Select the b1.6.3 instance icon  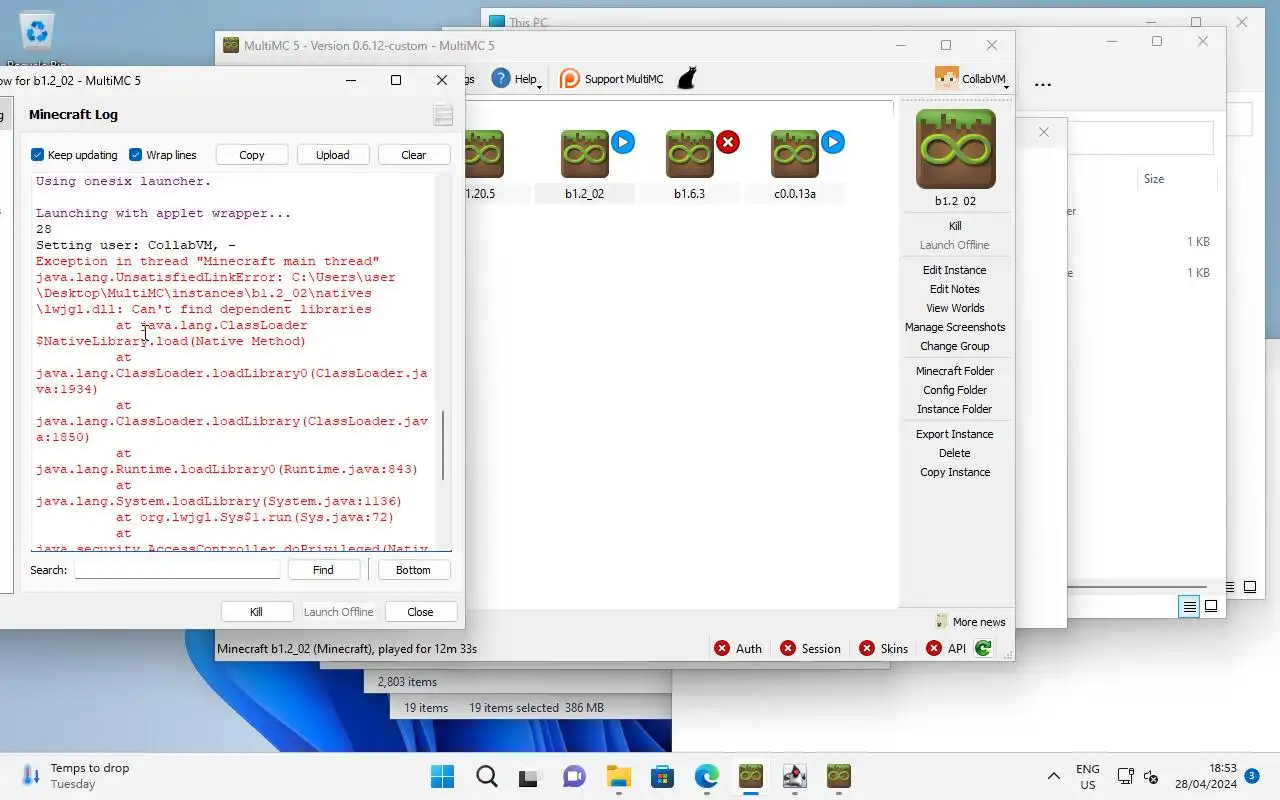pyautogui.click(x=690, y=154)
